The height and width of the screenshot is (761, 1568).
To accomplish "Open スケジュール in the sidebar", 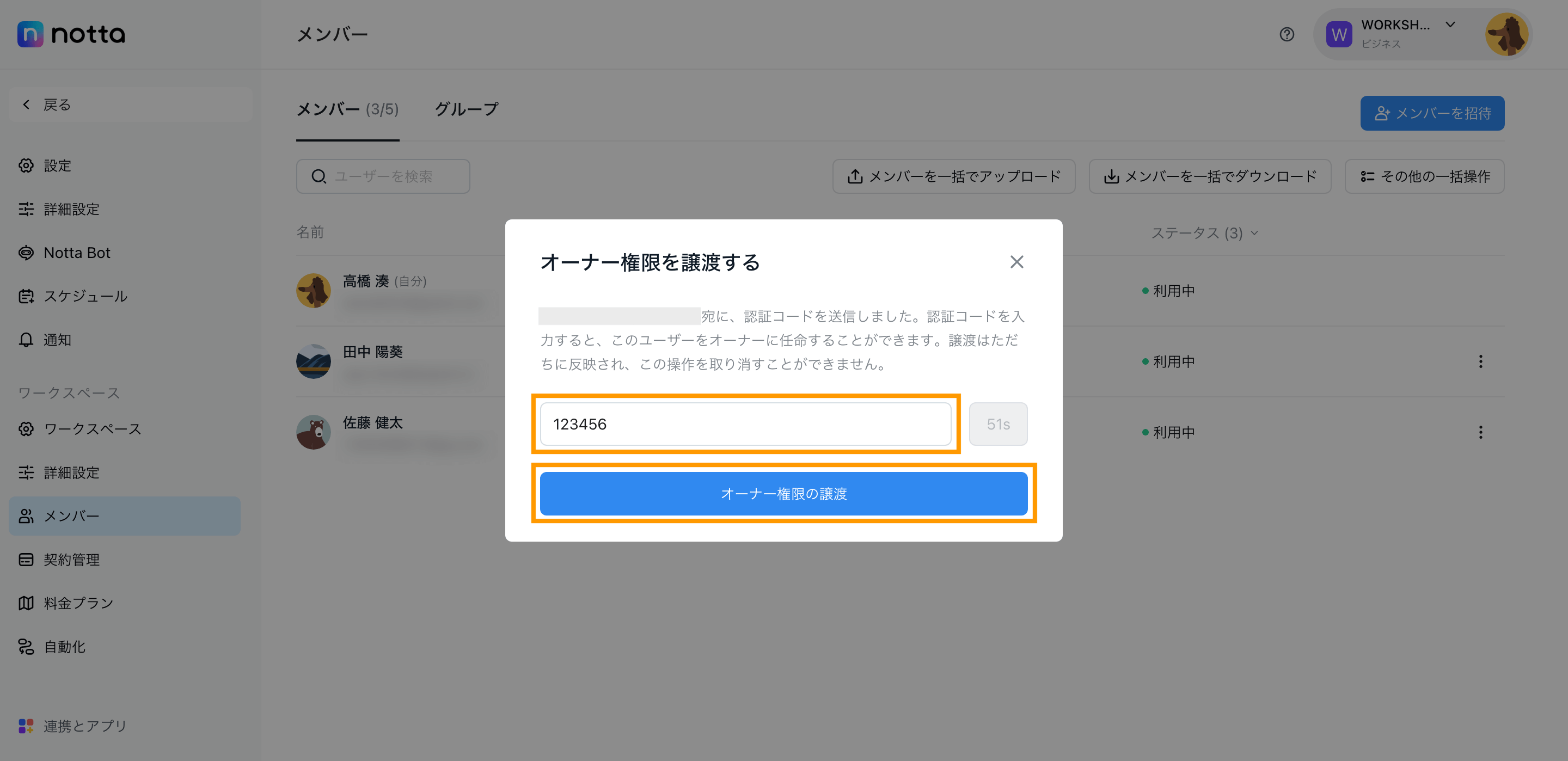I will coord(125,297).
